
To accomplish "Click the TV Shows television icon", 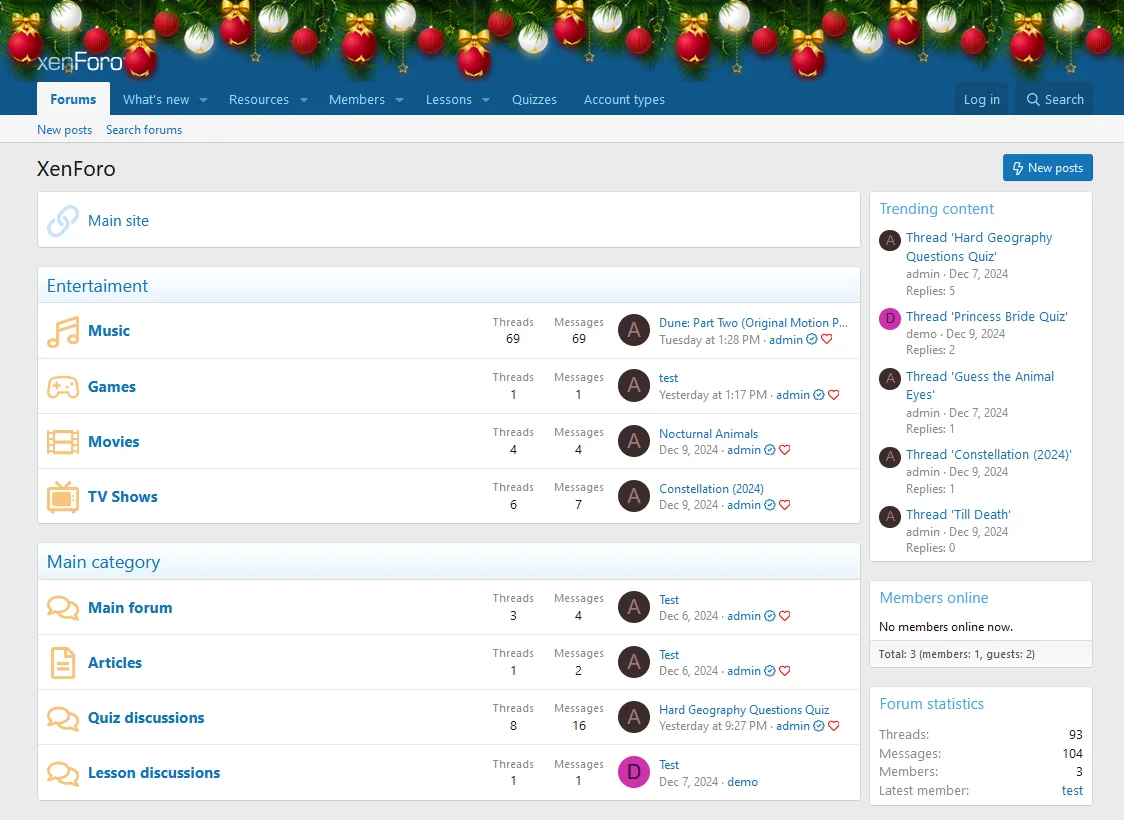I will click(63, 497).
